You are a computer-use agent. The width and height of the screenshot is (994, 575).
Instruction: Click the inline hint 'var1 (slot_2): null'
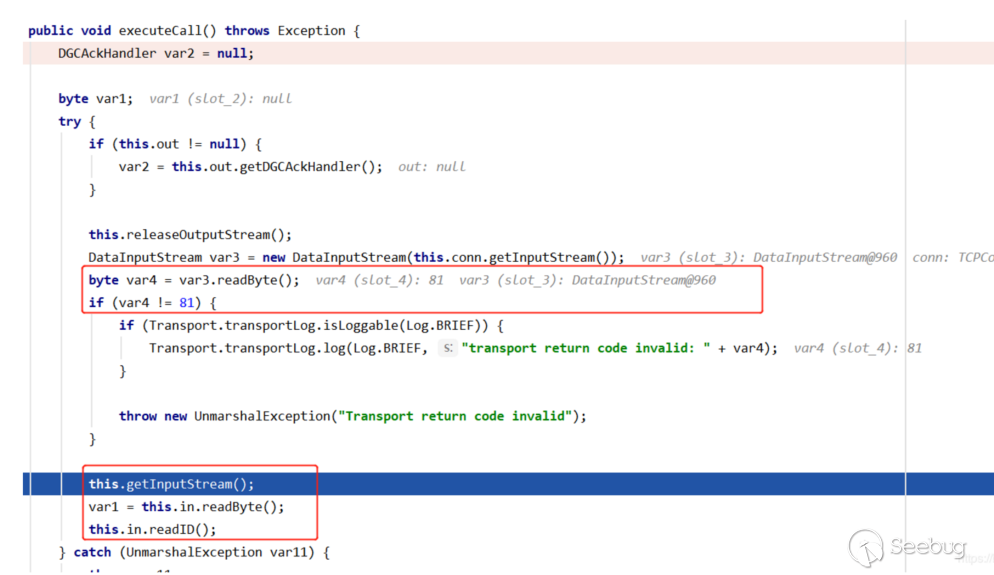click(x=220, y=99)
